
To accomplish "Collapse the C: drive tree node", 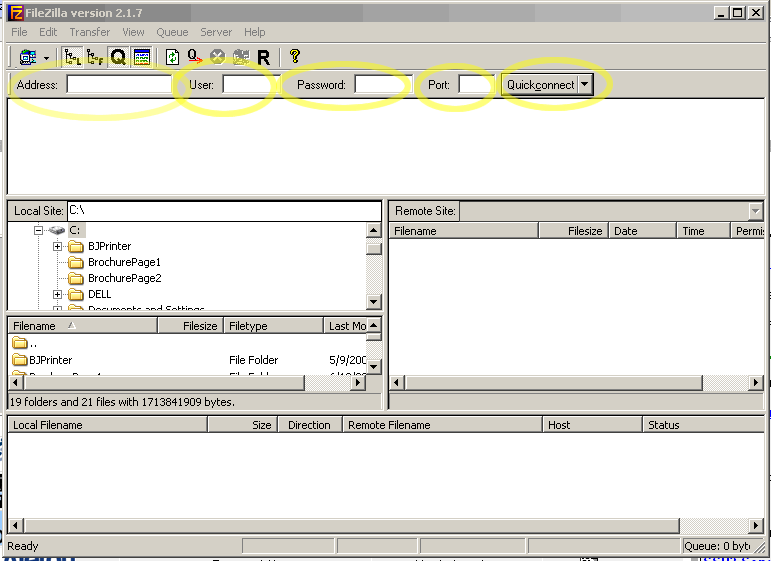I will (38, 230).
